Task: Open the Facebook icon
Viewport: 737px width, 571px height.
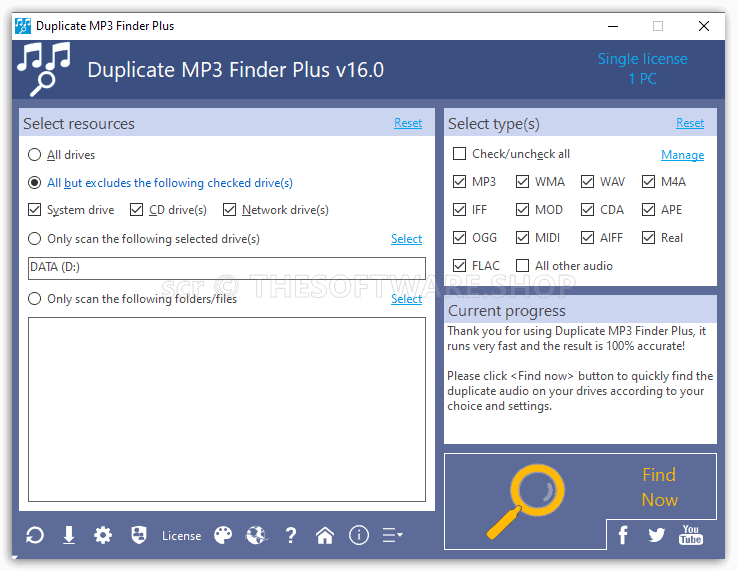Action: (623, 535)
